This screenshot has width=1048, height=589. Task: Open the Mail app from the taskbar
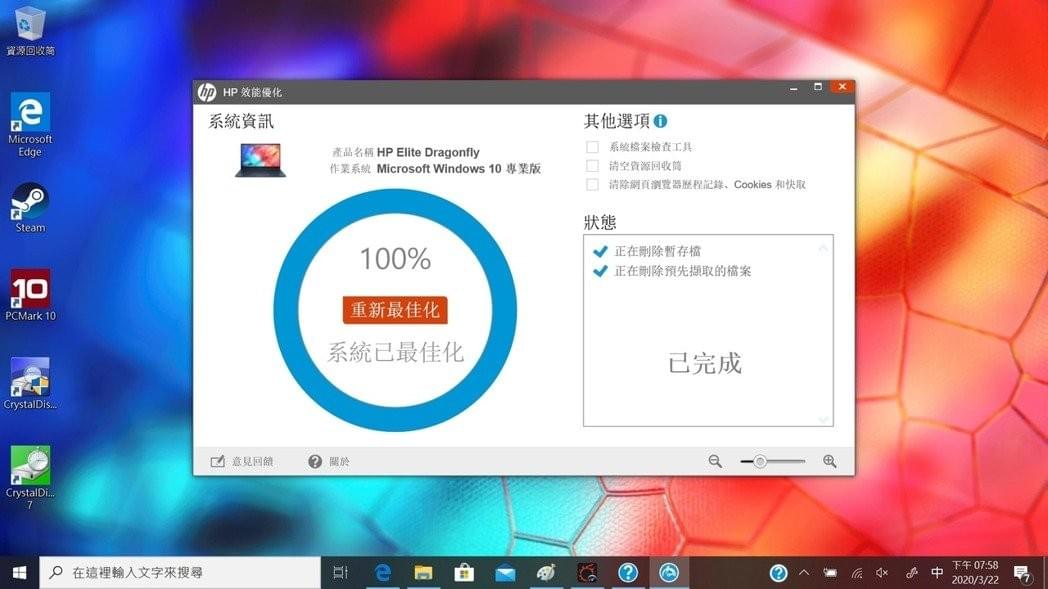(505, 573)
